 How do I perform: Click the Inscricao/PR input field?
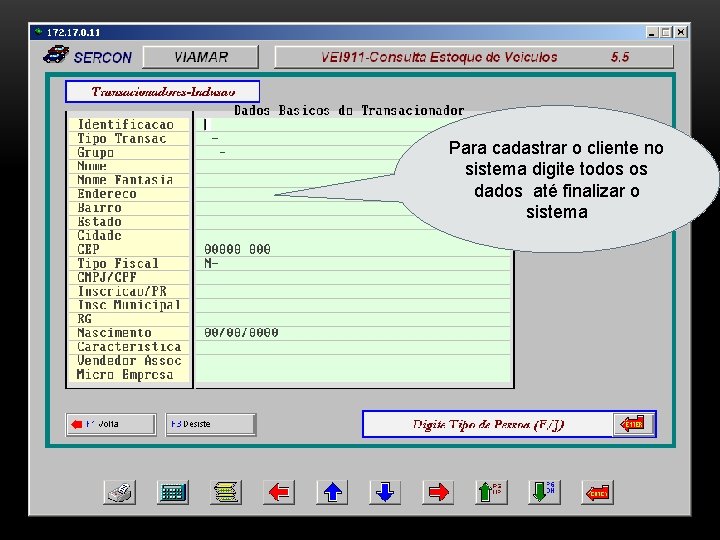[354, 291]
